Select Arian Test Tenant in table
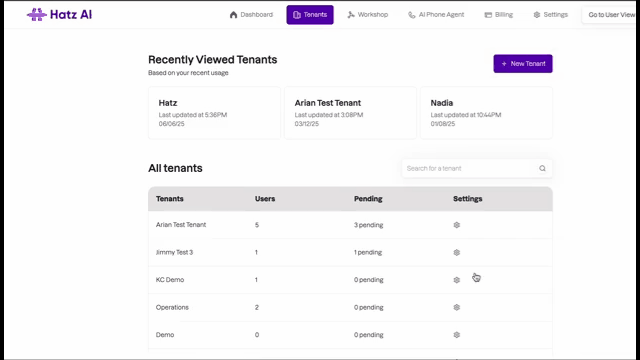The width and height of the screenshot is (640, 360). (181, 225)
